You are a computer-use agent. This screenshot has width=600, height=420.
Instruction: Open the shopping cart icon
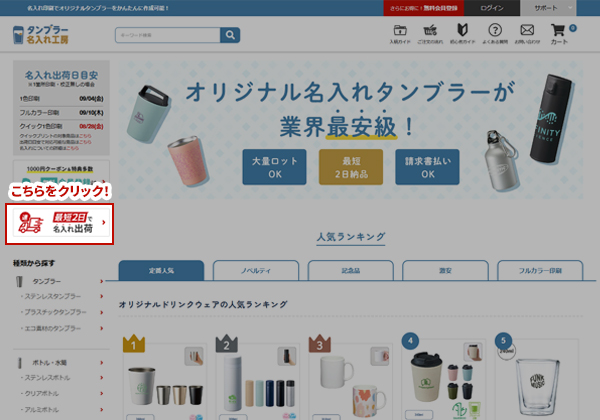(558, 31)
